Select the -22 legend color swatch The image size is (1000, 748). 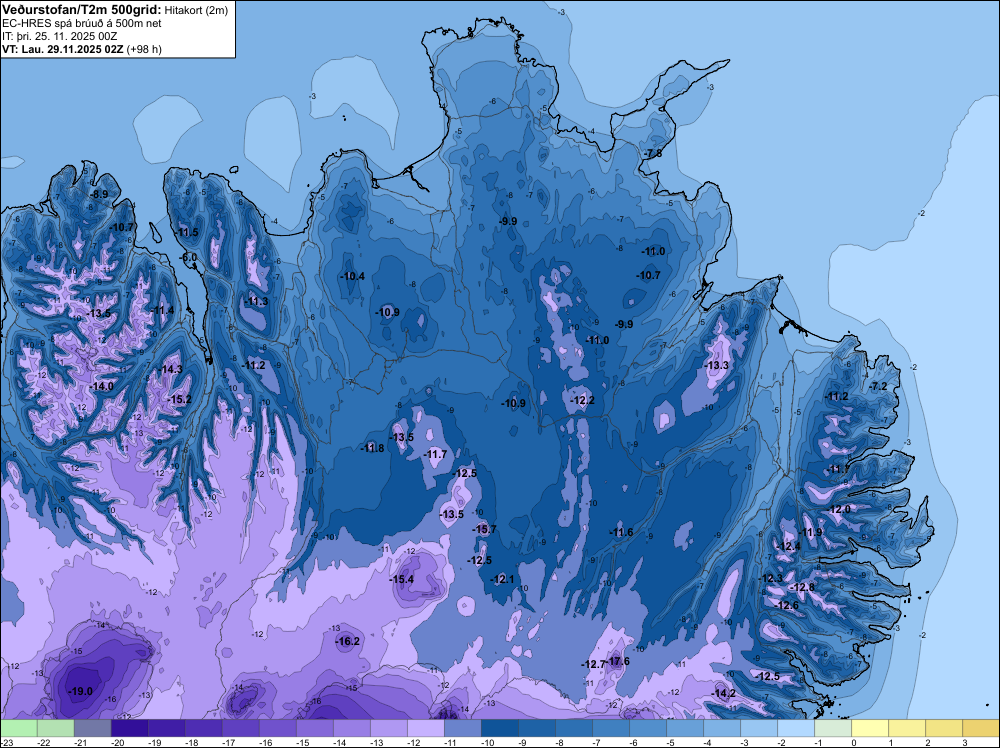(56, 728)
